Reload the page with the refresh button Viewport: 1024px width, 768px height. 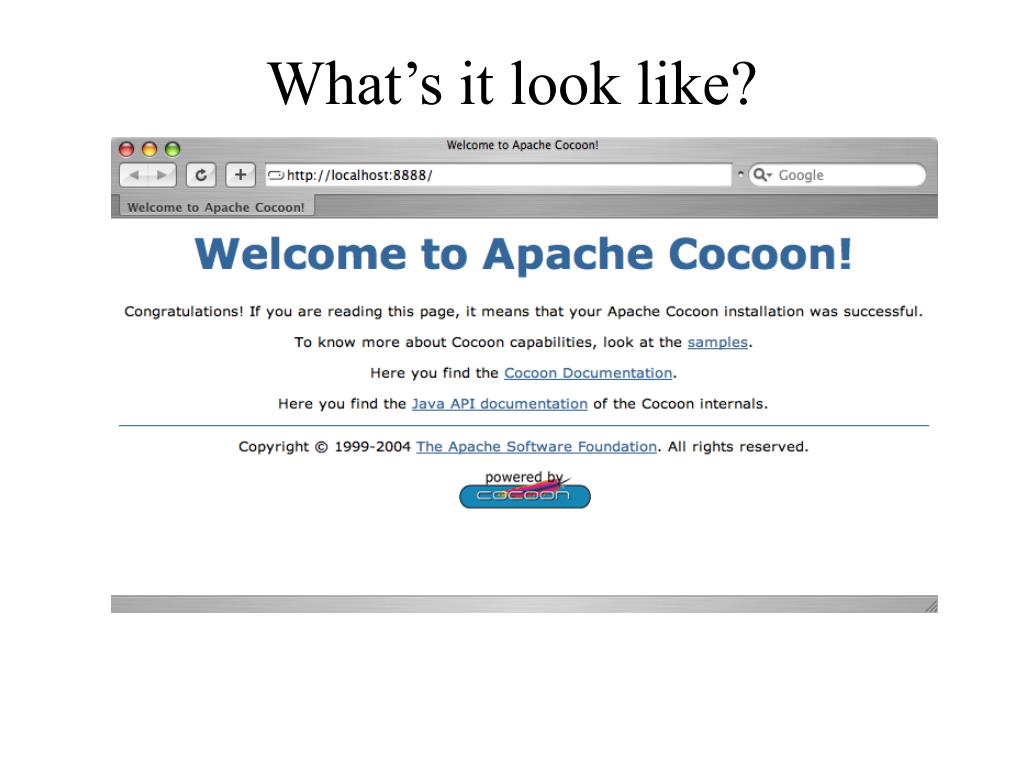pyautogui.click(x=201, y=175)
